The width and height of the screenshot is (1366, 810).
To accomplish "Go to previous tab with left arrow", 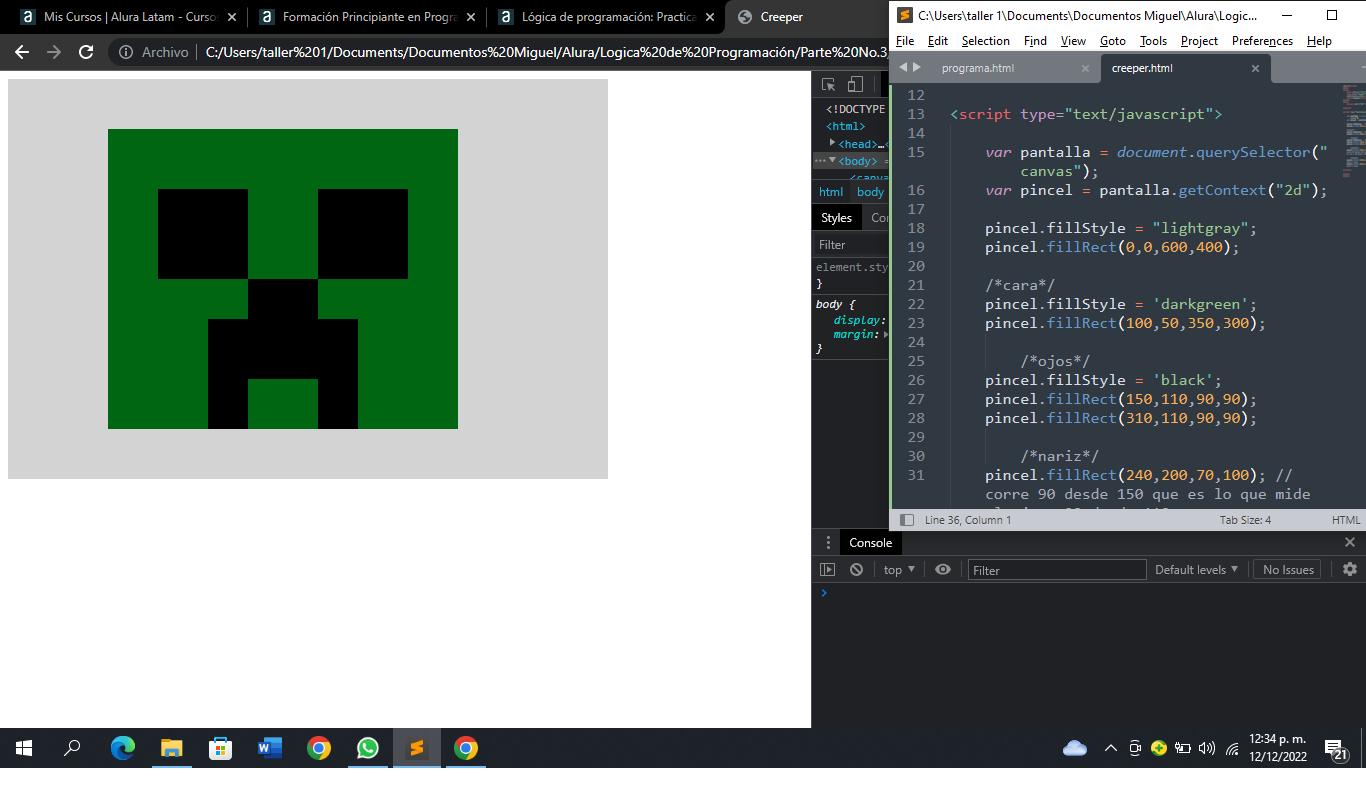I will pyautogui.click(x=903, y=67).
